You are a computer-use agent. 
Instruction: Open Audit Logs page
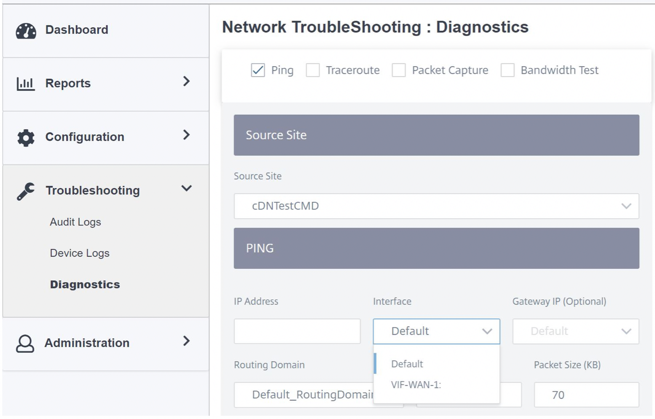pyautogui.click(x=75, y=222)
